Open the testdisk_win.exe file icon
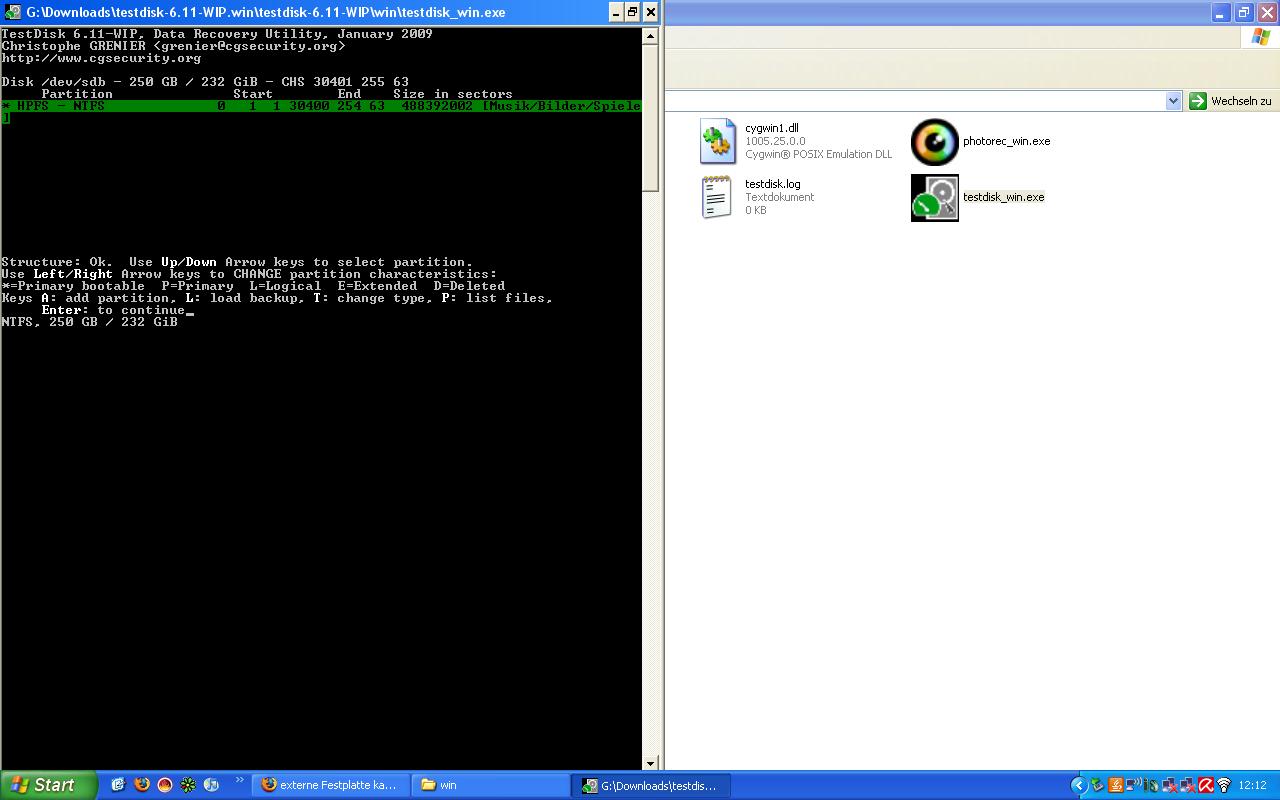Image resolution: width=1280 pixels, height=800 pixels. tap(935, 197)
